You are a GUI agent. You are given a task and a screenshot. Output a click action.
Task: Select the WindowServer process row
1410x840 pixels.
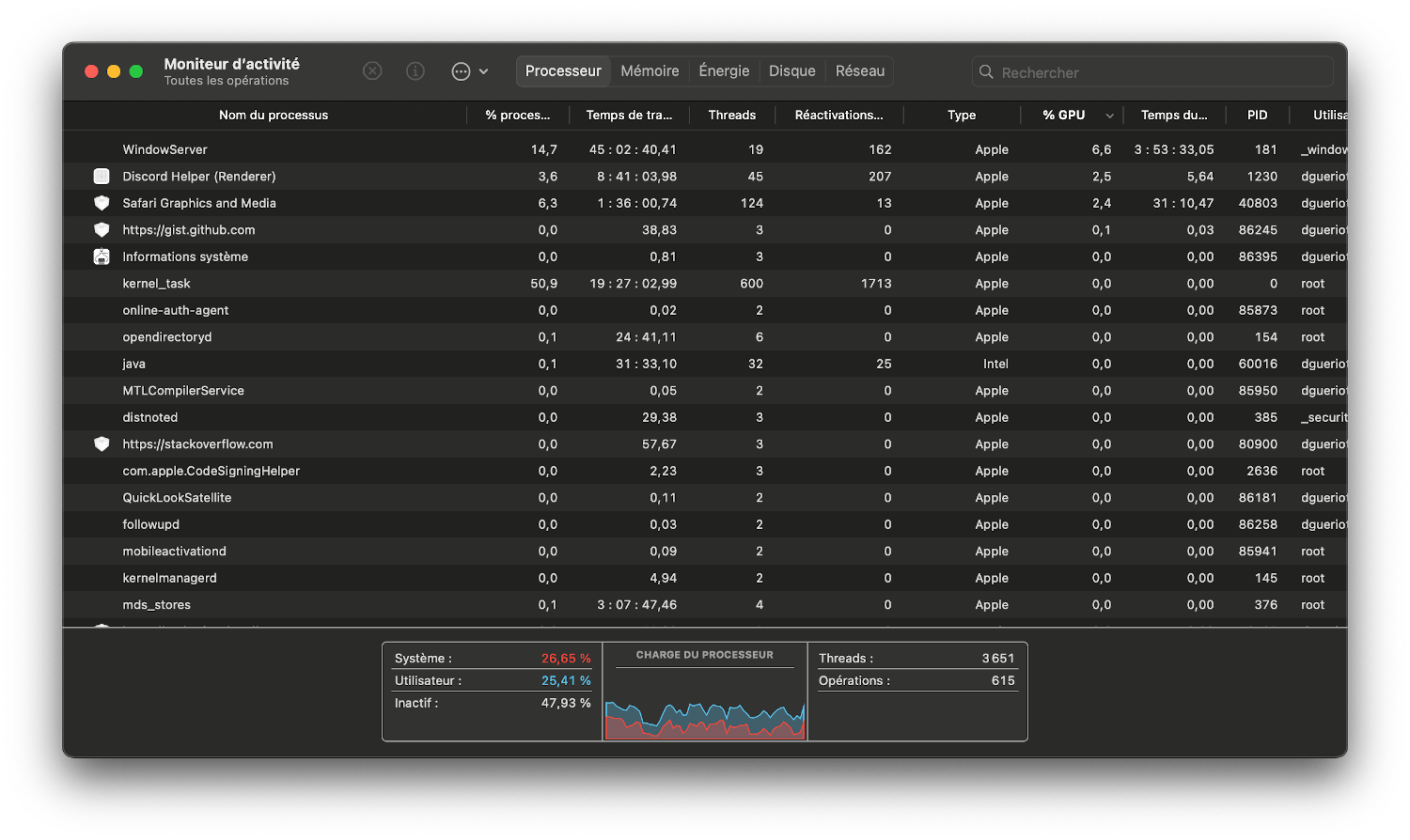pyautogui.click(x=705, y=149)
